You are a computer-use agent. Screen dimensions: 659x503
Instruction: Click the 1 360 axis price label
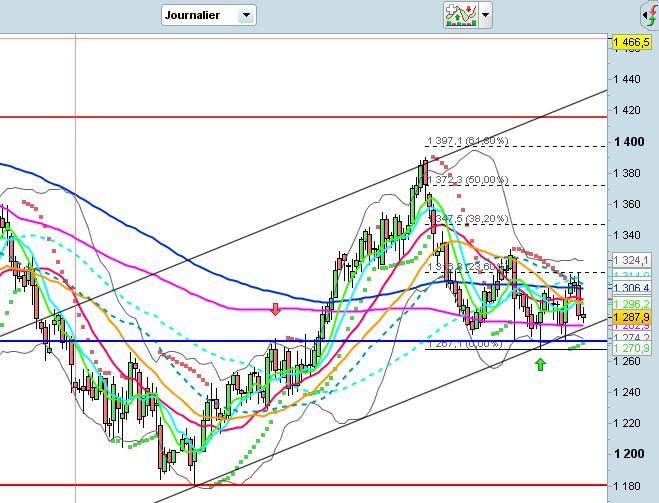pos(629,204)
